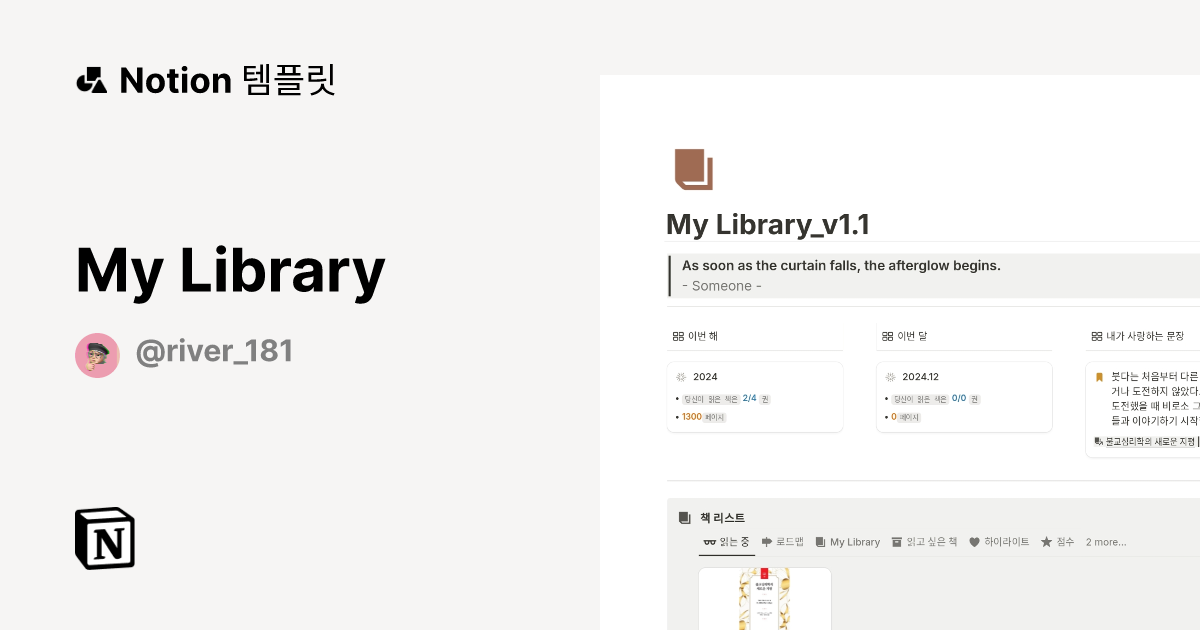1200x630 pixels.
Task: Click the heart icon on 하이라이트 view
Action: pos(974,542)
